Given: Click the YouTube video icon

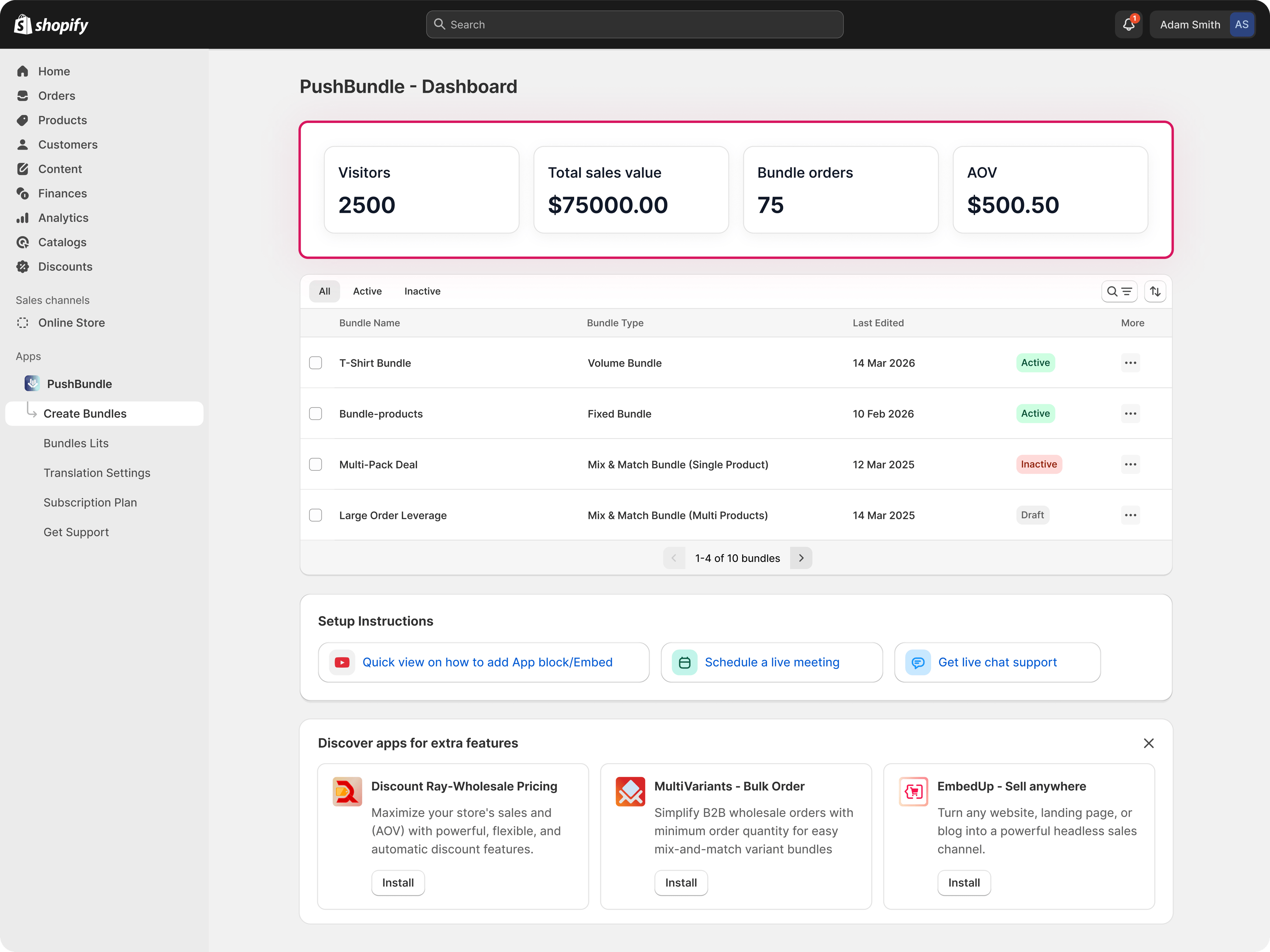Looking at the screenshot, I should pyautogui.click(x=342, y=662).
